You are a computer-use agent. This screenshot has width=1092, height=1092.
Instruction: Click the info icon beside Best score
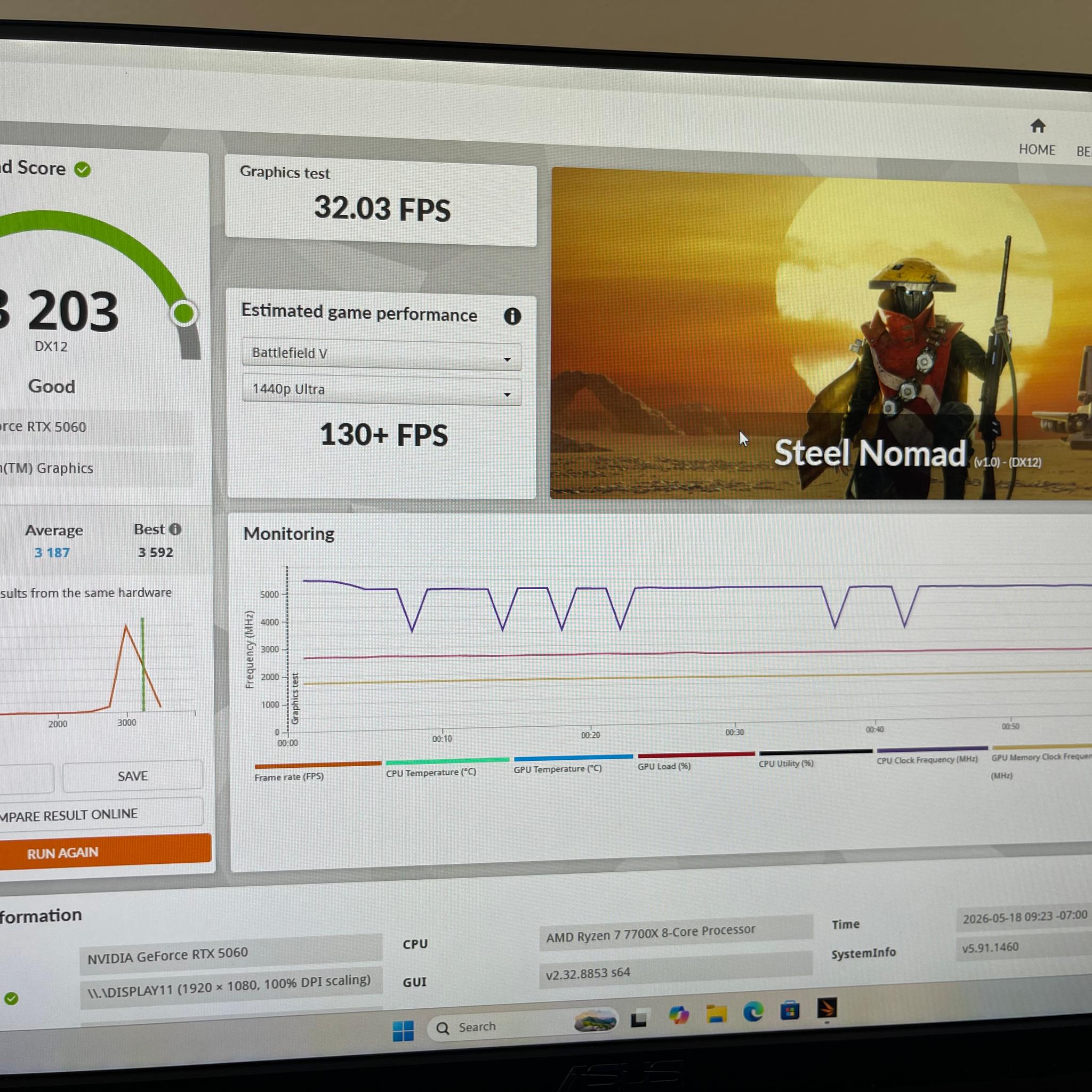(x=175, y=529)
